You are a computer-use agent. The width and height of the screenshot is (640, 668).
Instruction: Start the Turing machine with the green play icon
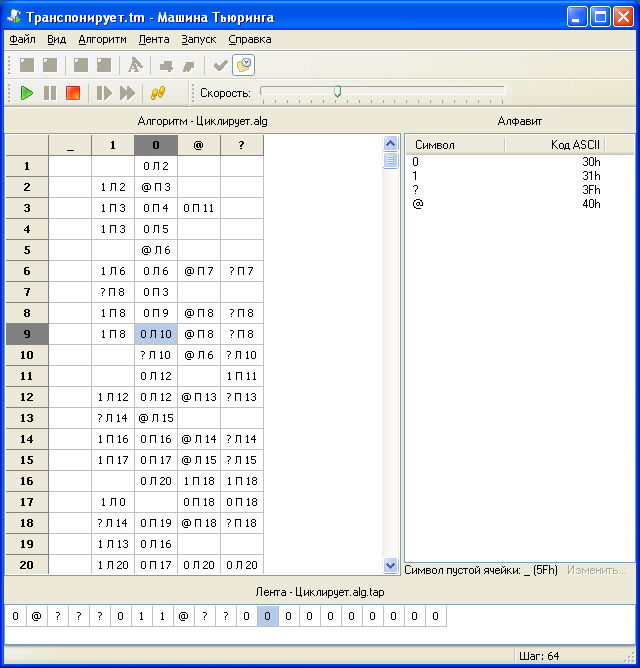[27, 92]
